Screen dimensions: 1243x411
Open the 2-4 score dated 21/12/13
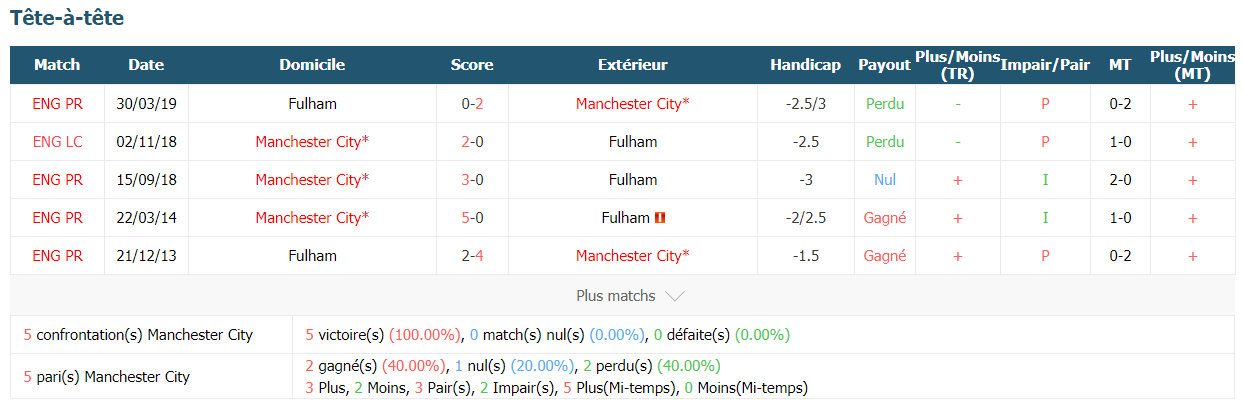472,256
